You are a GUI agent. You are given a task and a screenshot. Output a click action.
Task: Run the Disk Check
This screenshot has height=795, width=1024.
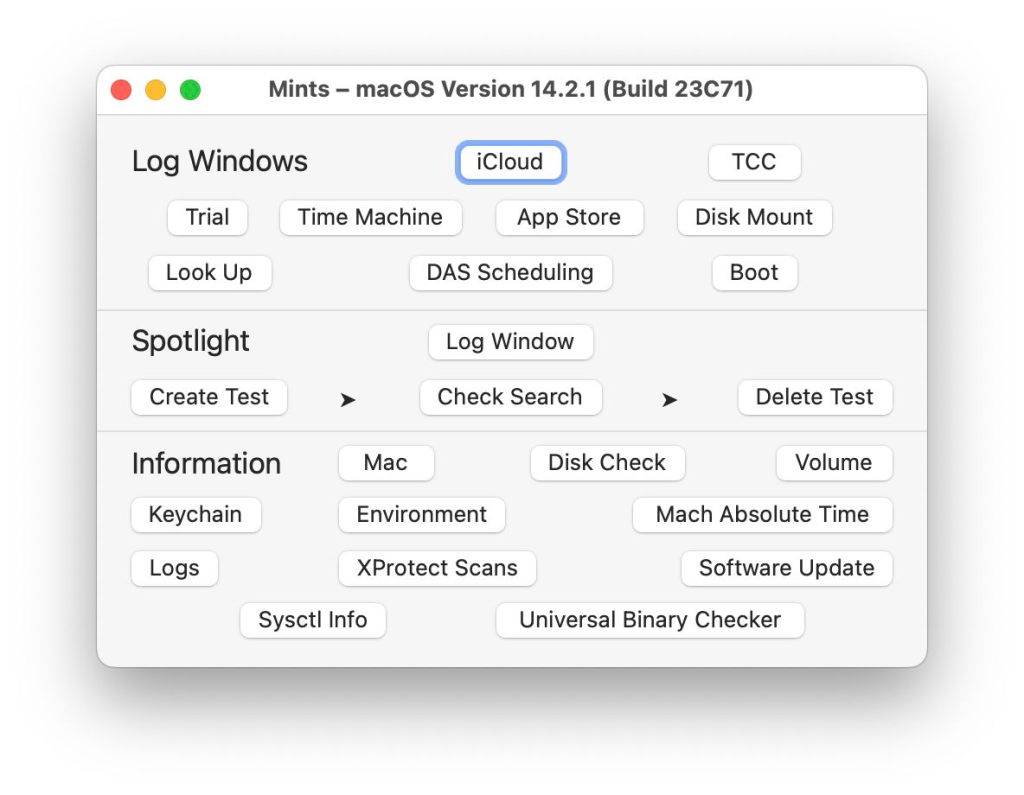tap(607, 463)
